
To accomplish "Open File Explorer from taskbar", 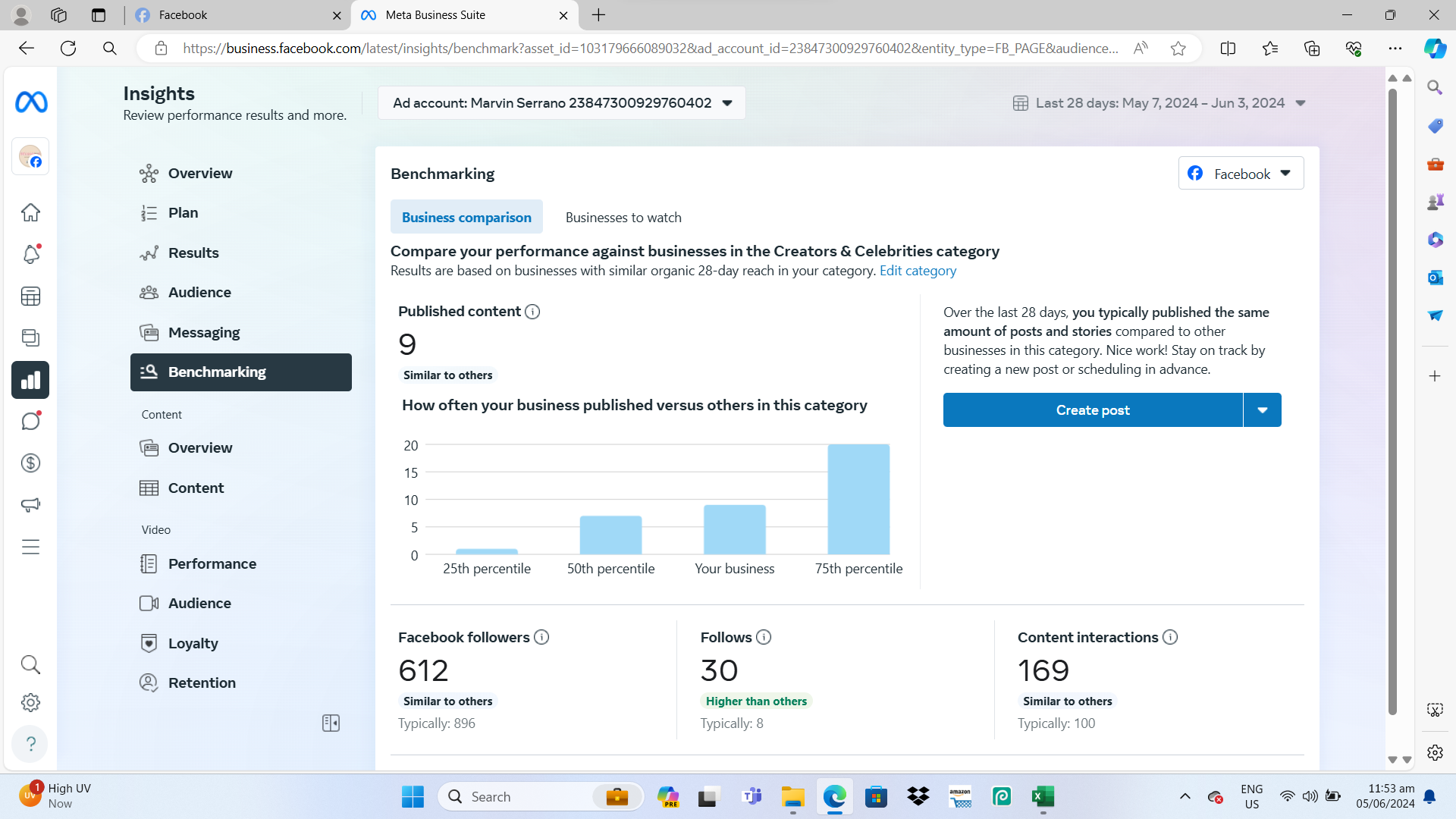I will pos(793,796).
